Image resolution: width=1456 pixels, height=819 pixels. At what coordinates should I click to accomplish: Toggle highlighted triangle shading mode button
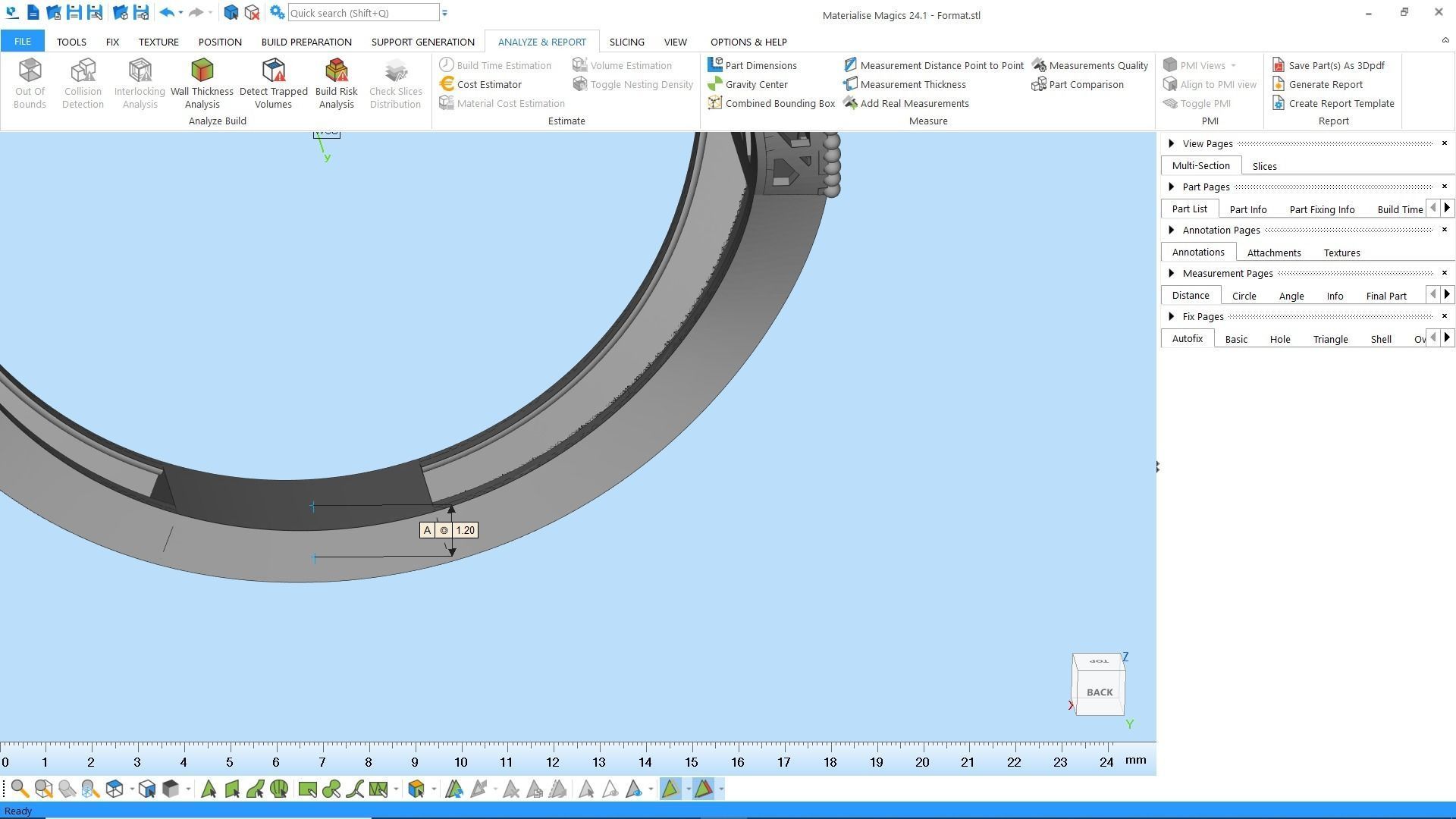click(x=670, y=789)
